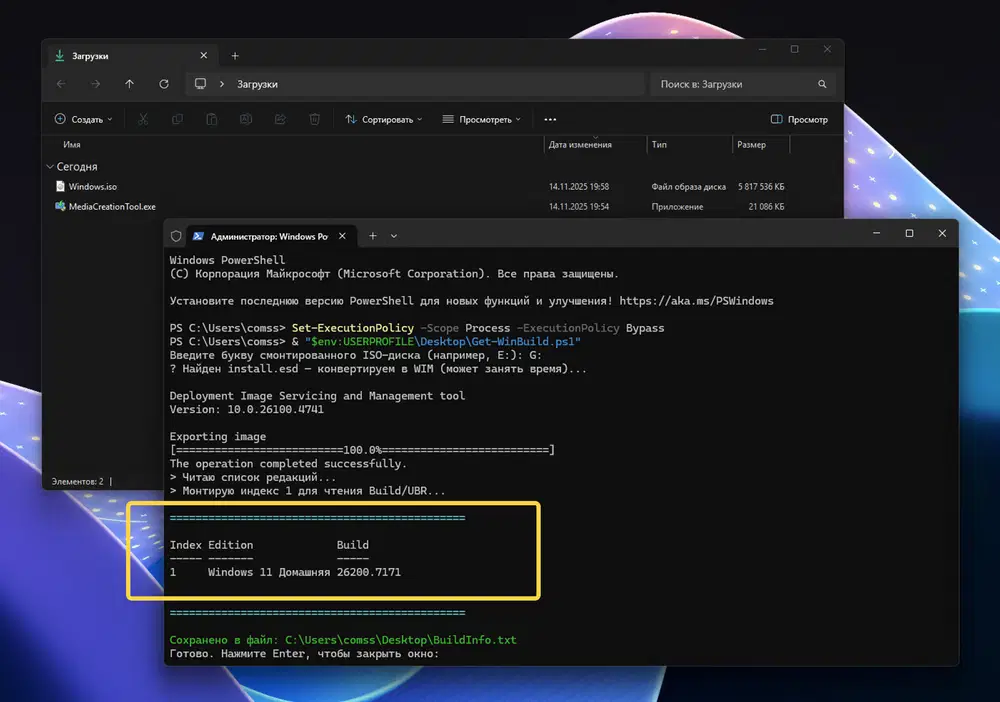Click the Share icon in Explorer toolbar
This screenshot has width=1000, height=702.
(x=280, y=119)
